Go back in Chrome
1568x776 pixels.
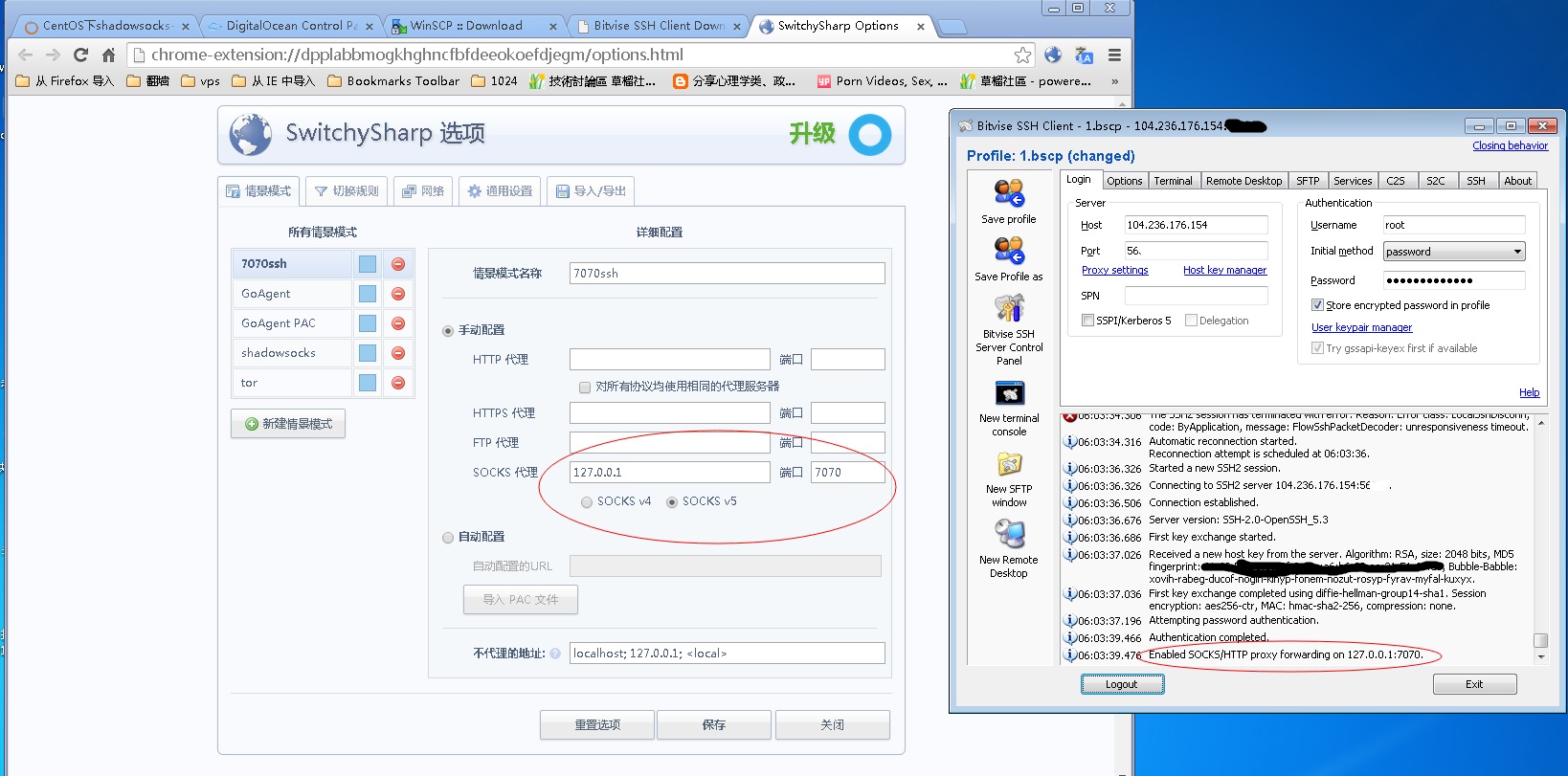tap(26, 55)
